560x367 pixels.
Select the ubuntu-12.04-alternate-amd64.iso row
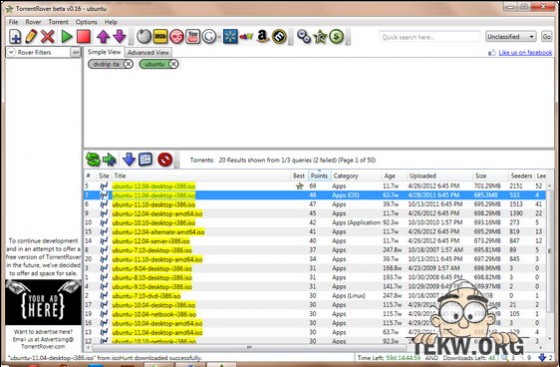tap(315, 232)
